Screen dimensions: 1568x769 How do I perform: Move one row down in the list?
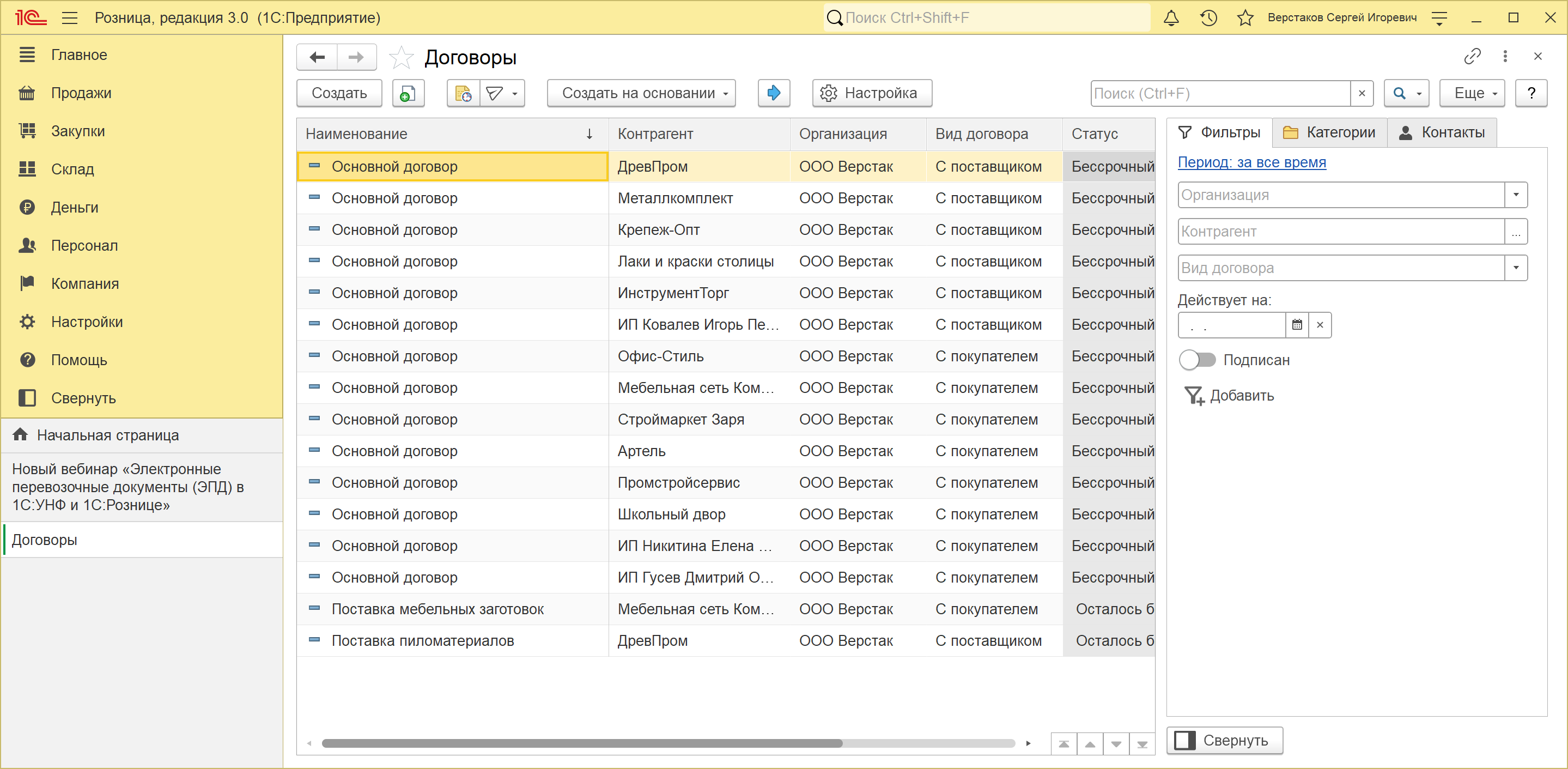pyautogui.click(x=1116, y=744)
